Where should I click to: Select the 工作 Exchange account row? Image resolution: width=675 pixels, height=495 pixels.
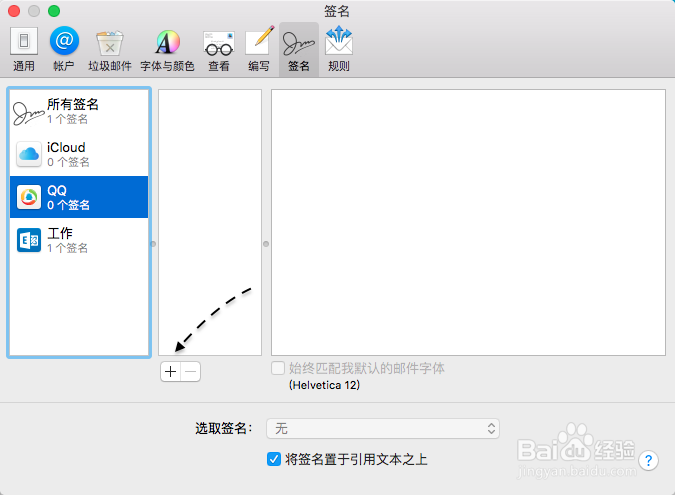tap(79, 240)
